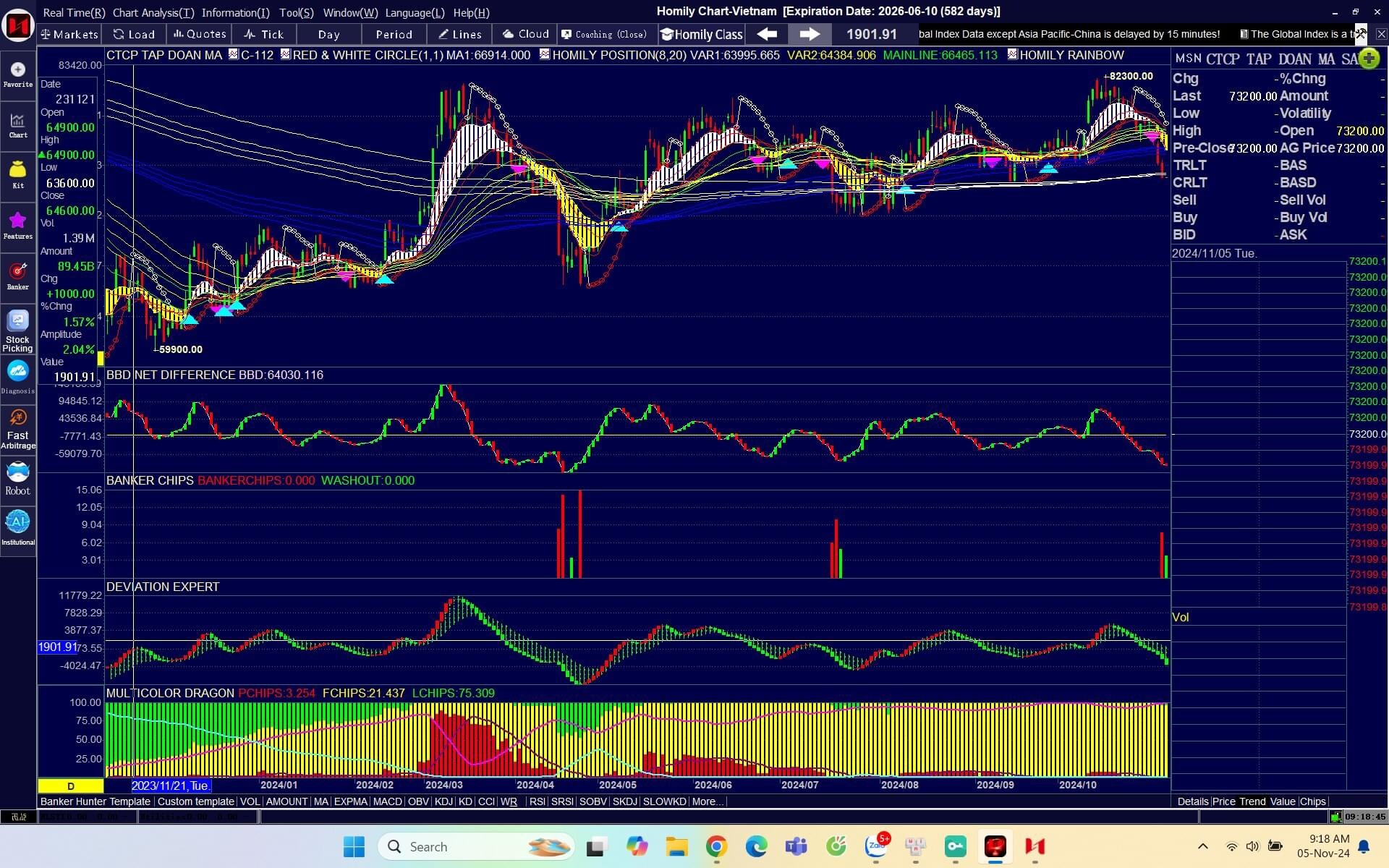Image resolution: width=1389 pixels, height=868 pixels.
Task: Switch to the CCI indicator tab
Action: [486, 801]
